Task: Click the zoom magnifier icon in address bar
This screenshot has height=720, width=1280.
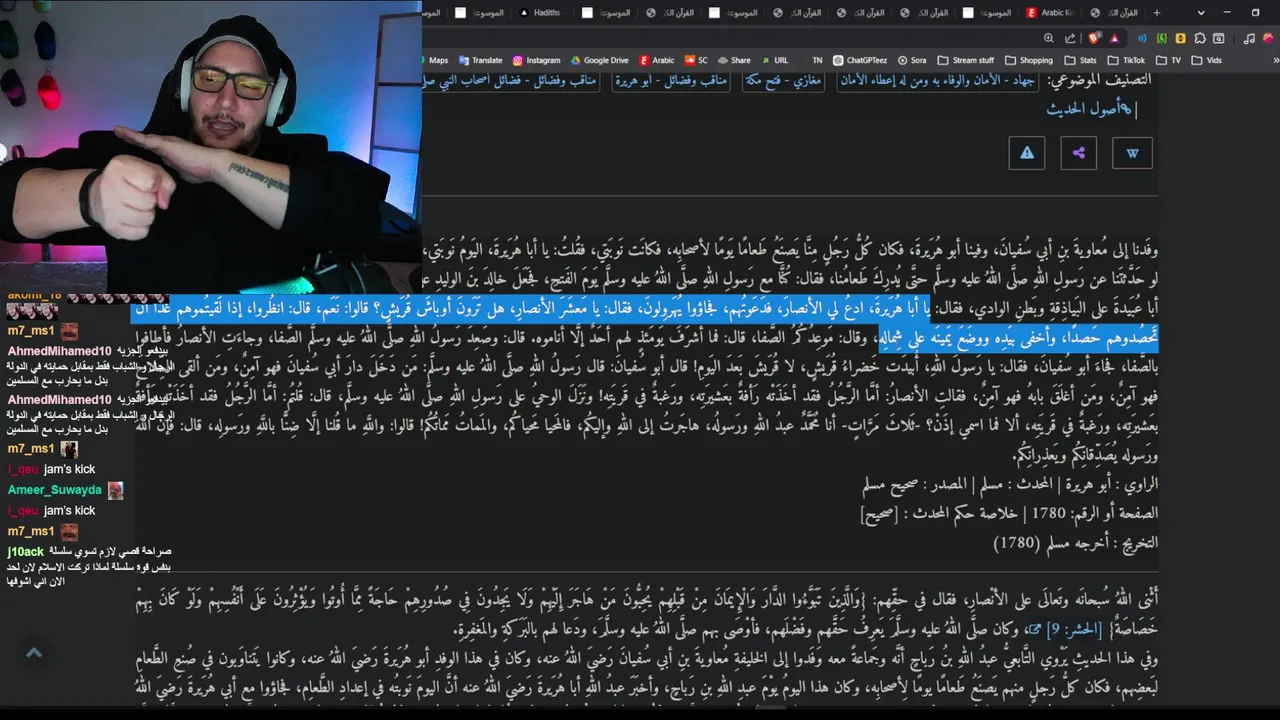Action: point(1049,38)
